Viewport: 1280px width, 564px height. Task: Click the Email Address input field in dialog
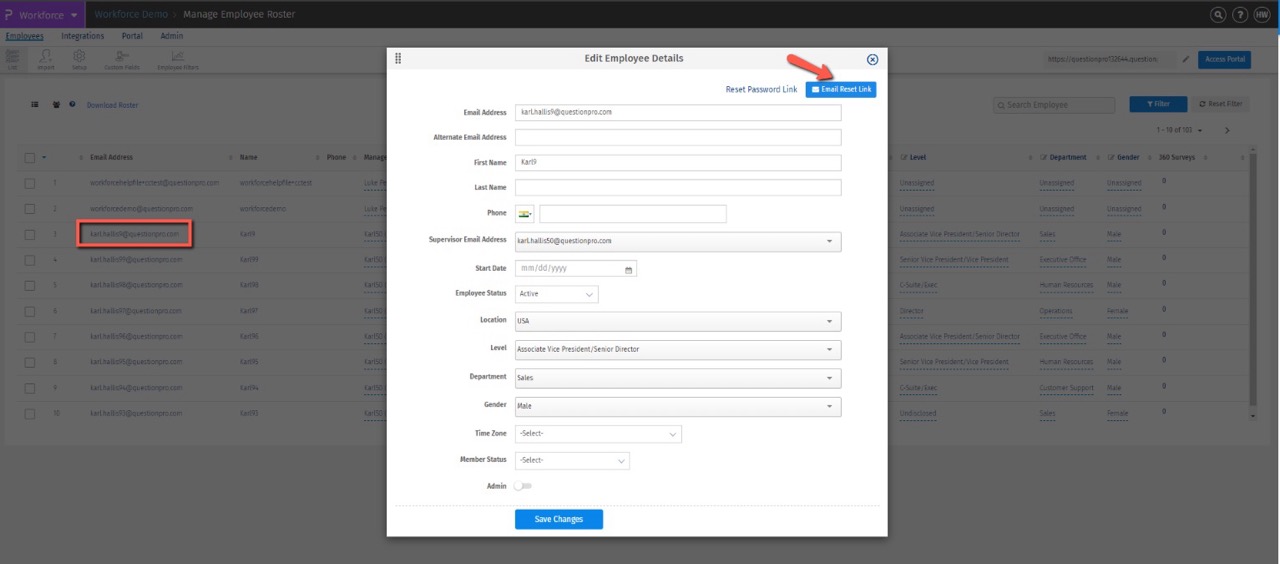678,113
